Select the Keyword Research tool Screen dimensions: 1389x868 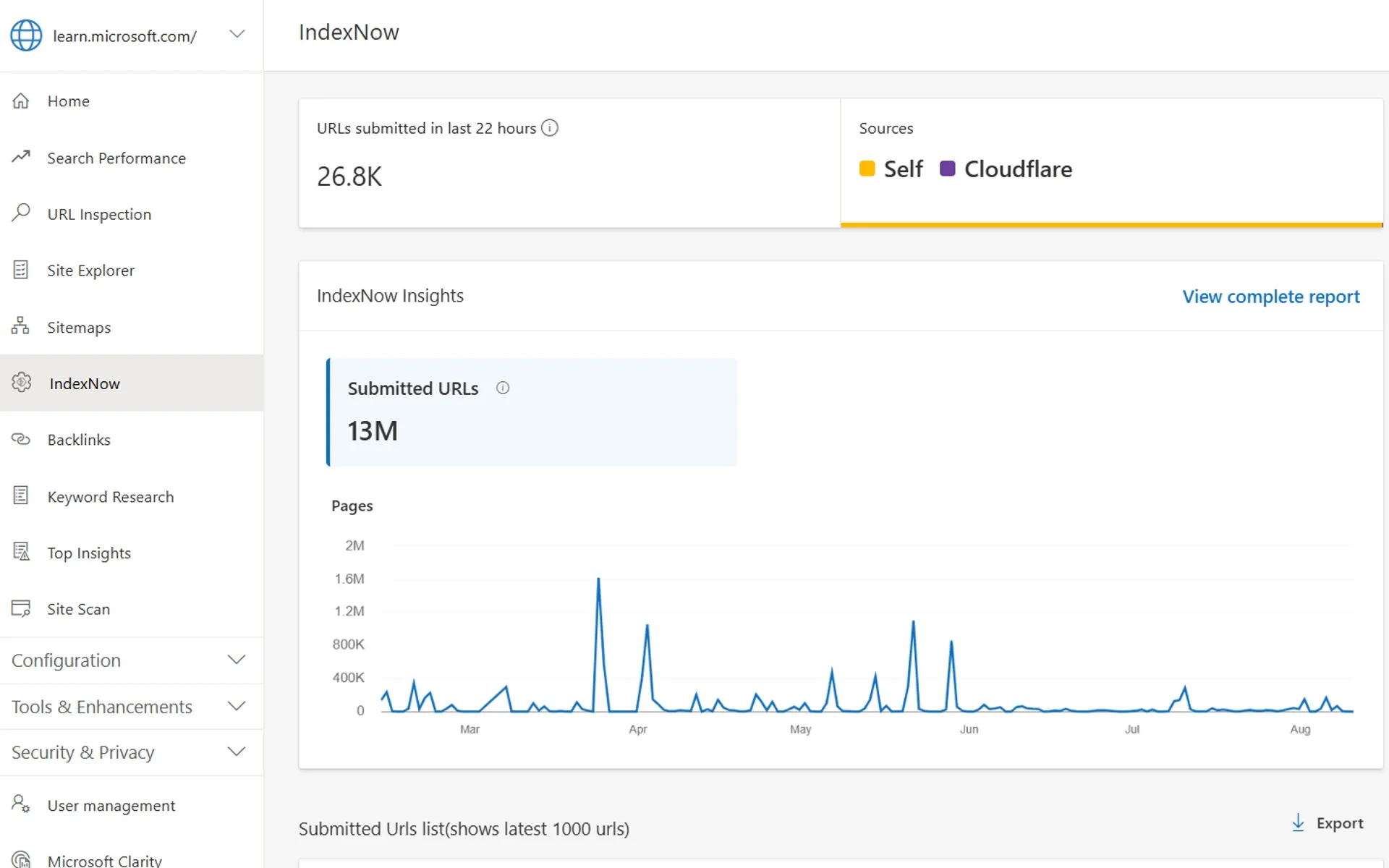[110, 496]
